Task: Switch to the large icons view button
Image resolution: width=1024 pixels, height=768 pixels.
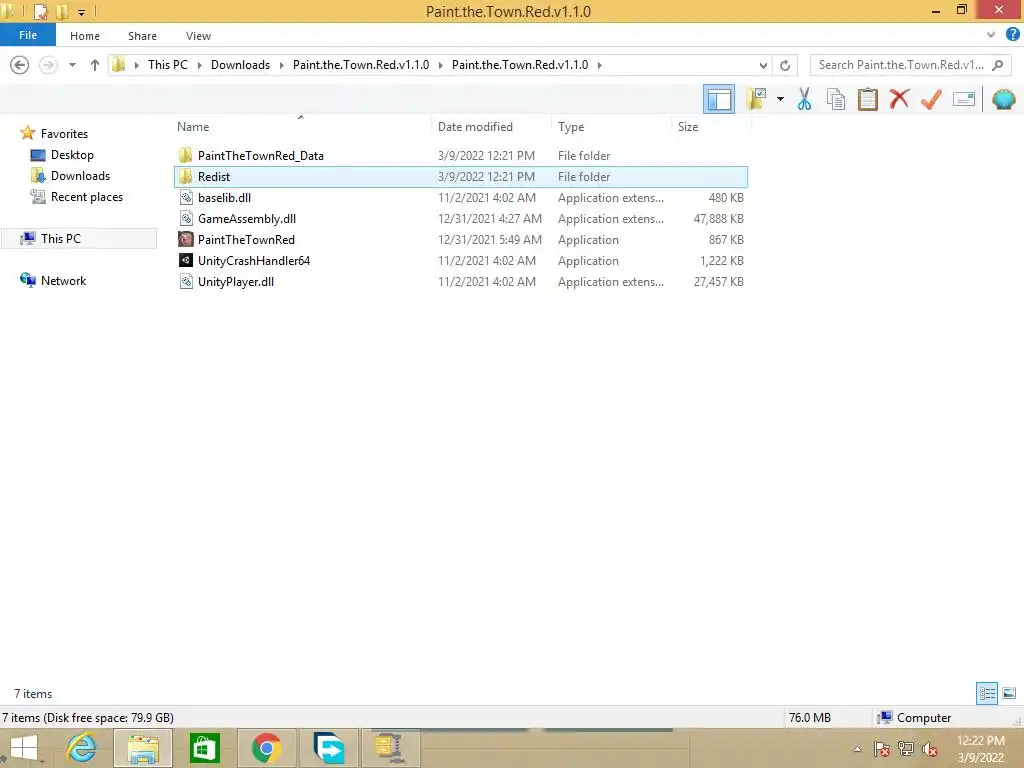Action: [x=1009, y=693]
